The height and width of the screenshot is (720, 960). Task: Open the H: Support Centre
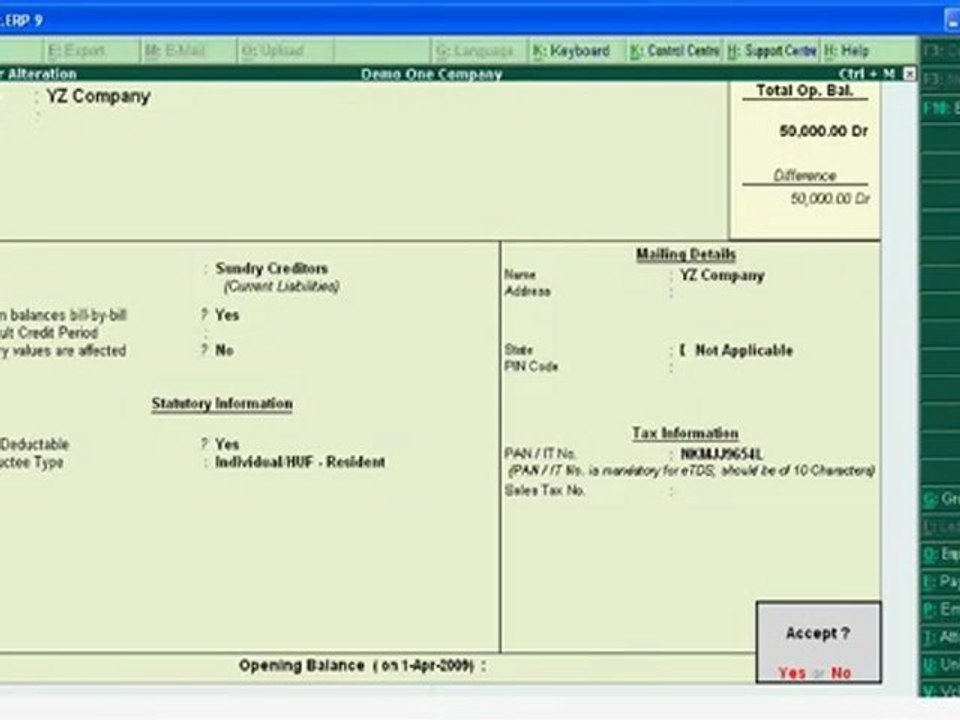pyautogui.click(x=771, y=51)
